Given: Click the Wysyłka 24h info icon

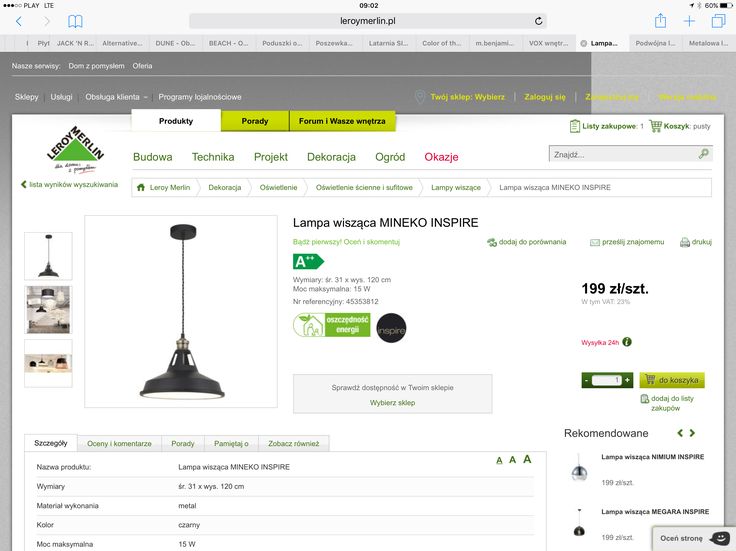Looking at the screenshot, I should click(x=627, y=342).
